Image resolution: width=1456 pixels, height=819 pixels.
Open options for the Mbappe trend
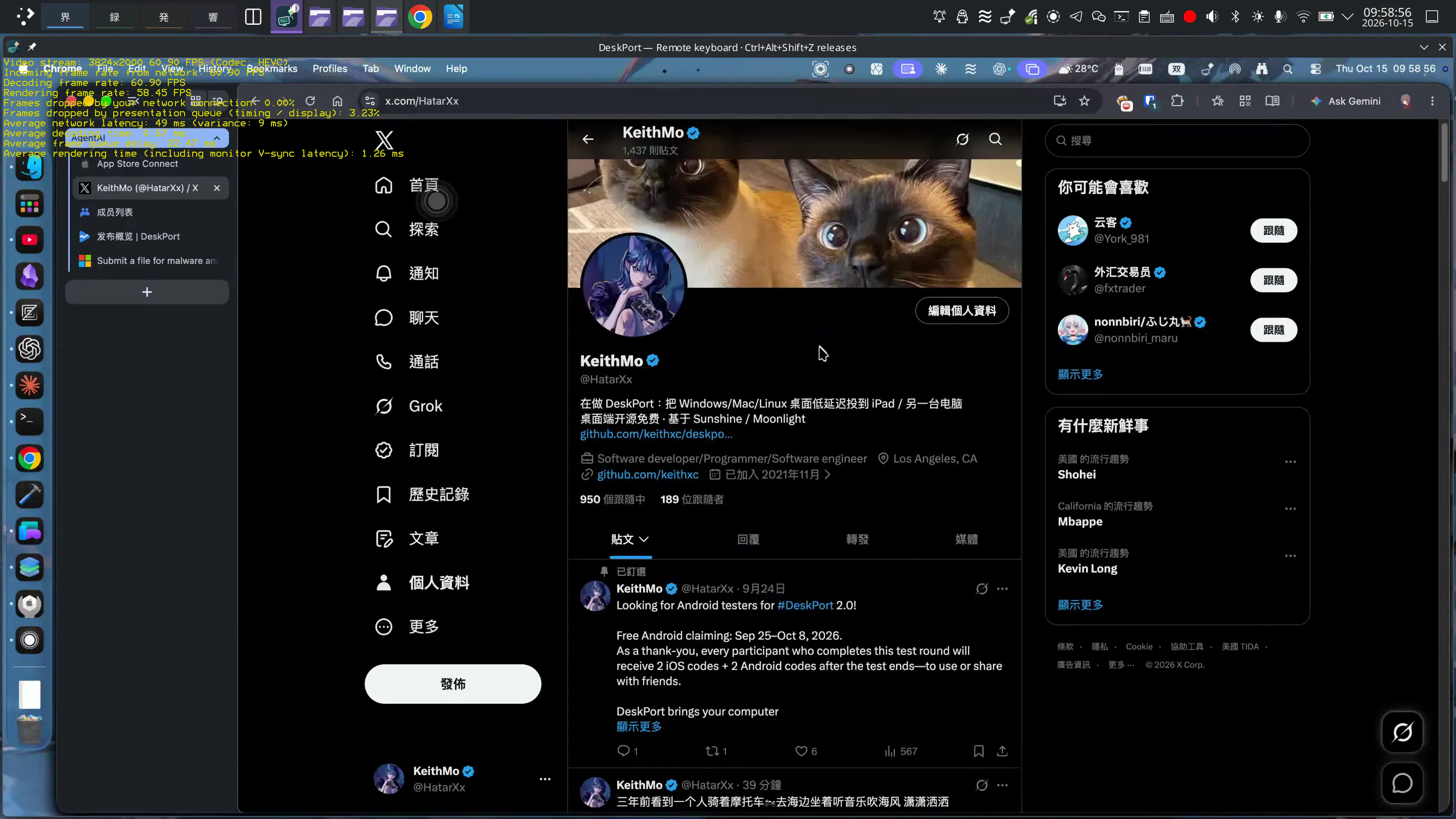tap(1290, 509)
